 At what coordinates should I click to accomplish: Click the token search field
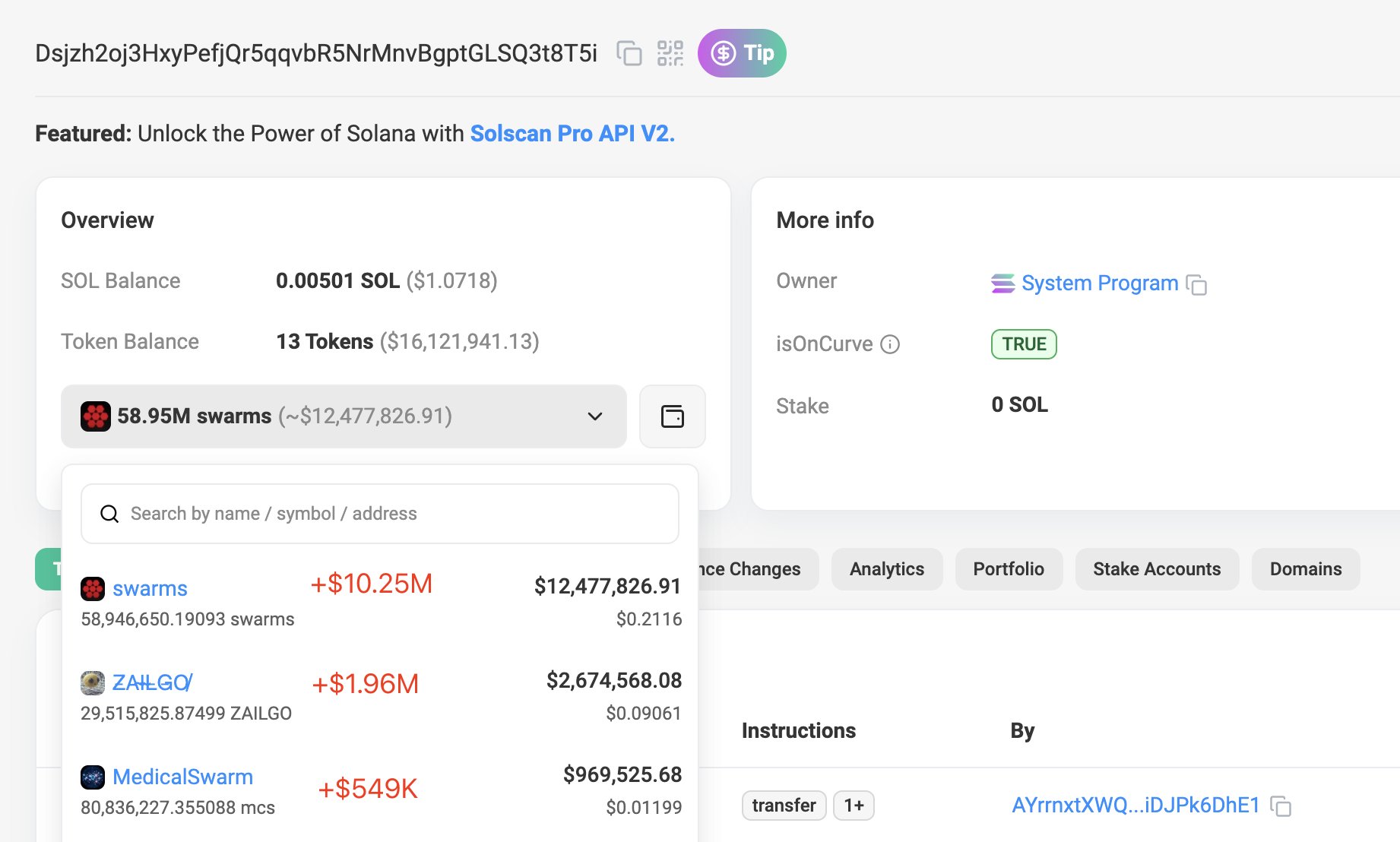pyautogui.click(x=379, y=514)
